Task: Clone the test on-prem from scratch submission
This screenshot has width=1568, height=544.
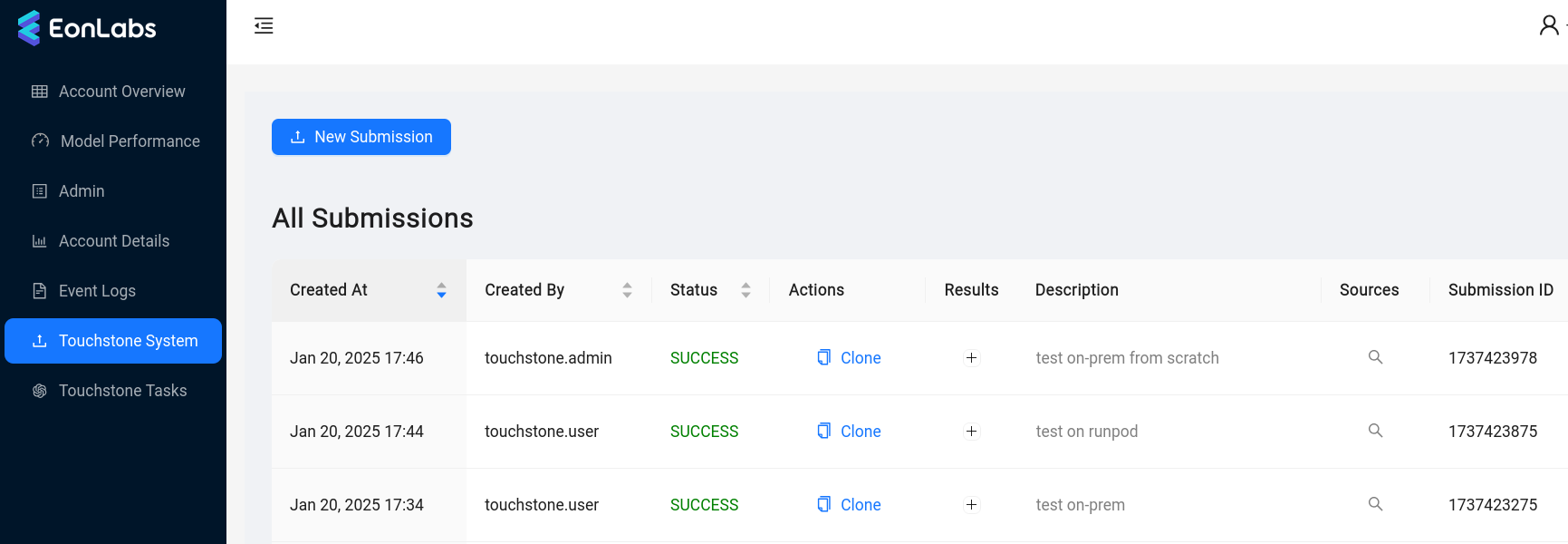Action: [849, 358]
